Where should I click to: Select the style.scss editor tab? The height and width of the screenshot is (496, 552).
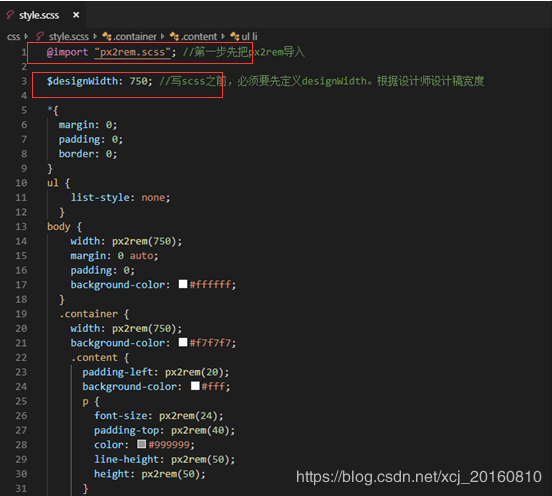click(43, 15)
